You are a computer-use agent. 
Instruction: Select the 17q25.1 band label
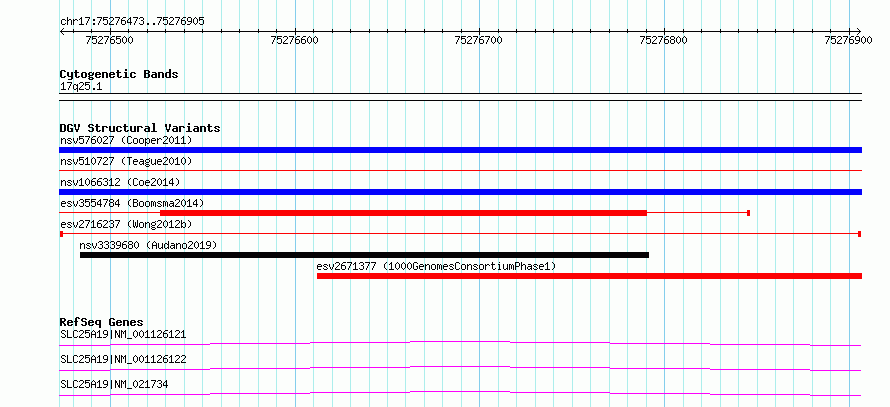point(81,87)
